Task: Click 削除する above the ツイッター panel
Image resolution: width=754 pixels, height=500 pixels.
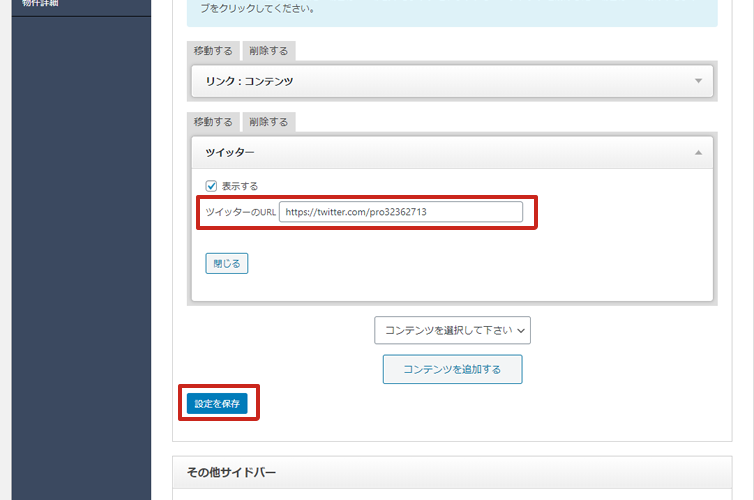Action: tap(269, 122)
